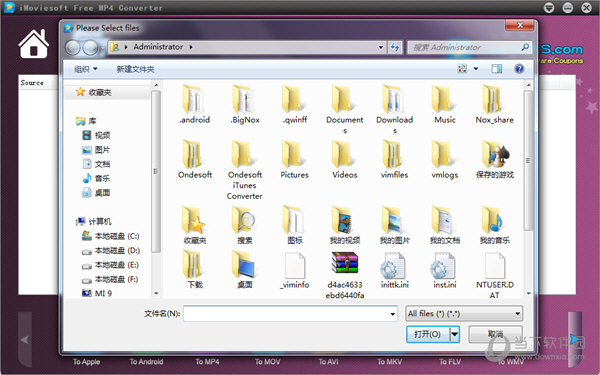This screenshot has height=375, width=600.
Task: Select the _viminfo file
Action: click(295, 270)
